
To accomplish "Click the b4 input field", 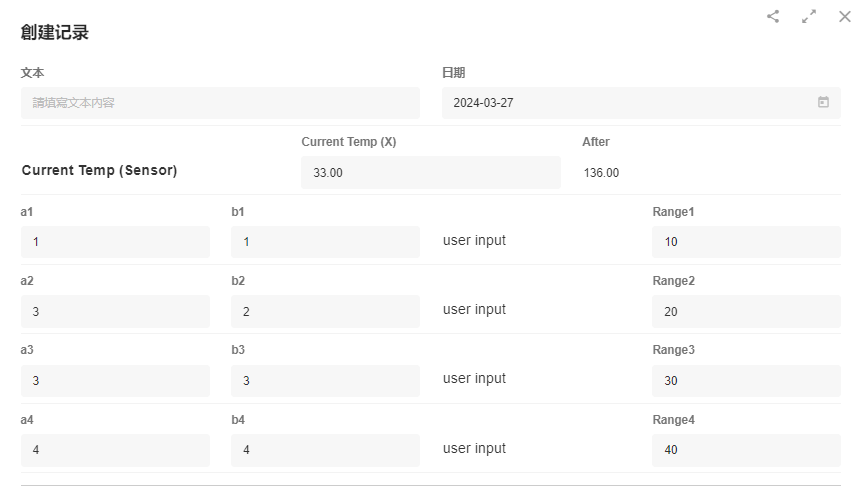I will click(325, 450).
